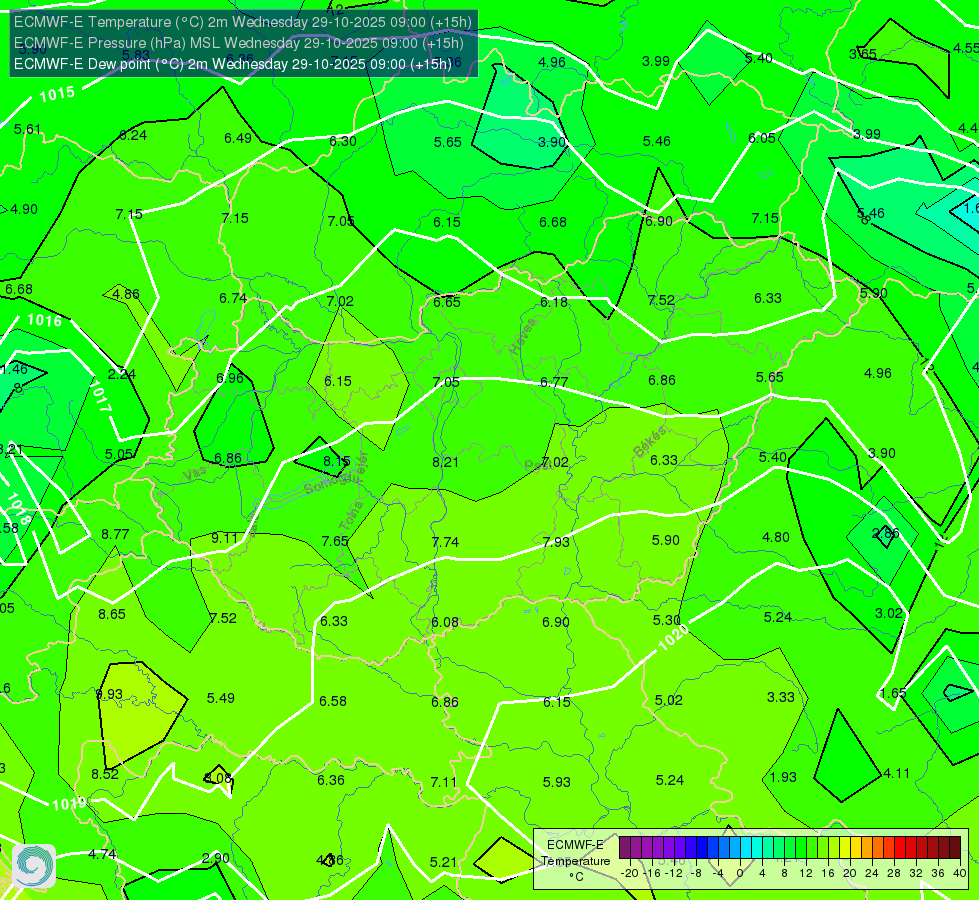Select the ECMWF-E Dew point 2m layer label
Viewport: 979px width, 900px height.
pos(232,64)
